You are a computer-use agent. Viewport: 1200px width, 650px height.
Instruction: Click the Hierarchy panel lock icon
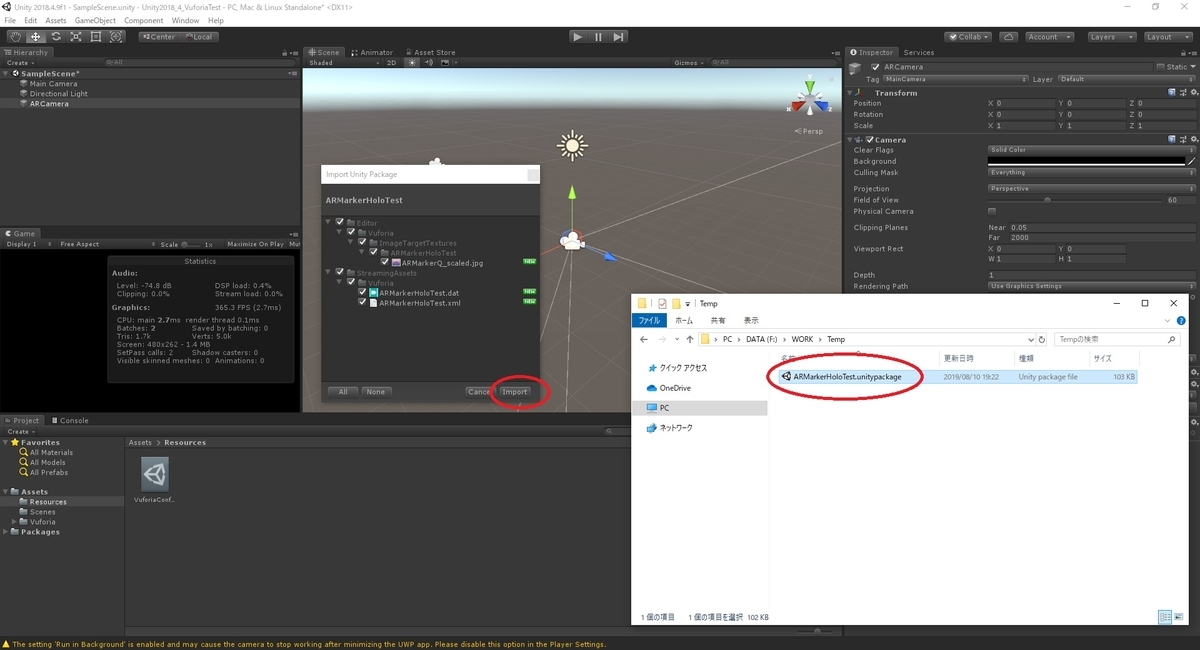point(284,52)
